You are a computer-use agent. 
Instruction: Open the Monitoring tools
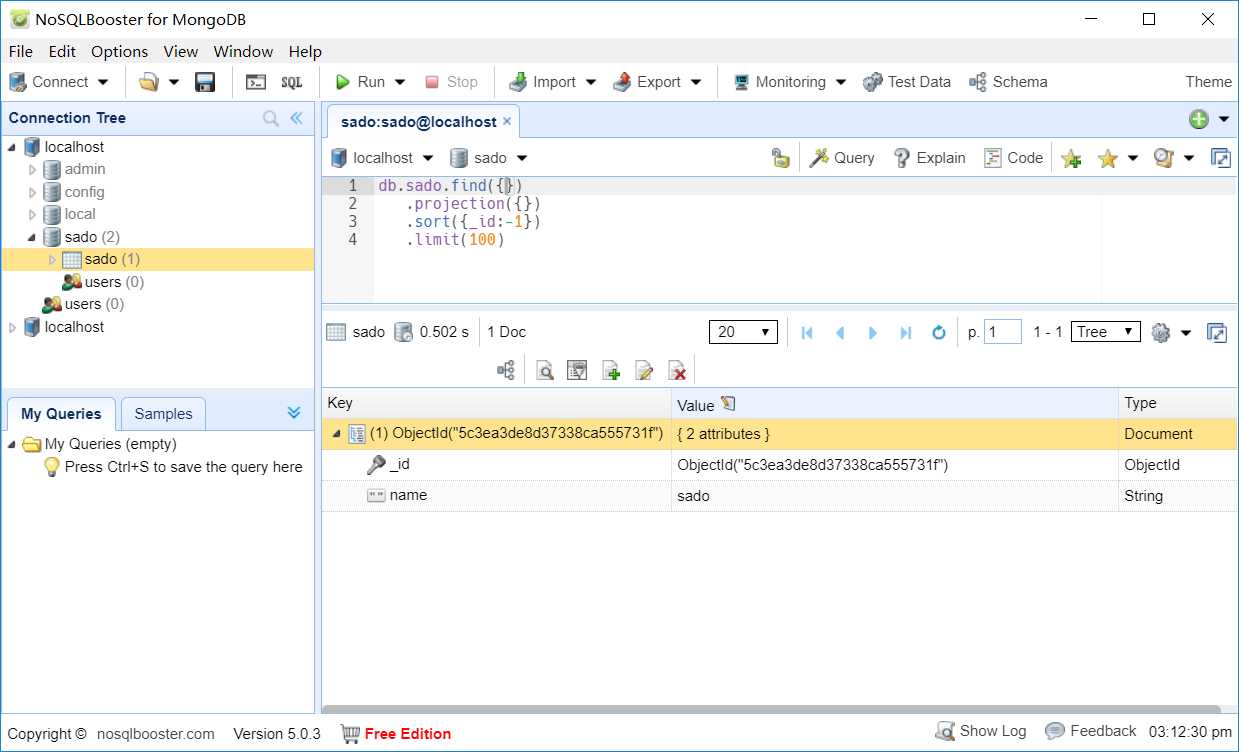coord(780,82)
